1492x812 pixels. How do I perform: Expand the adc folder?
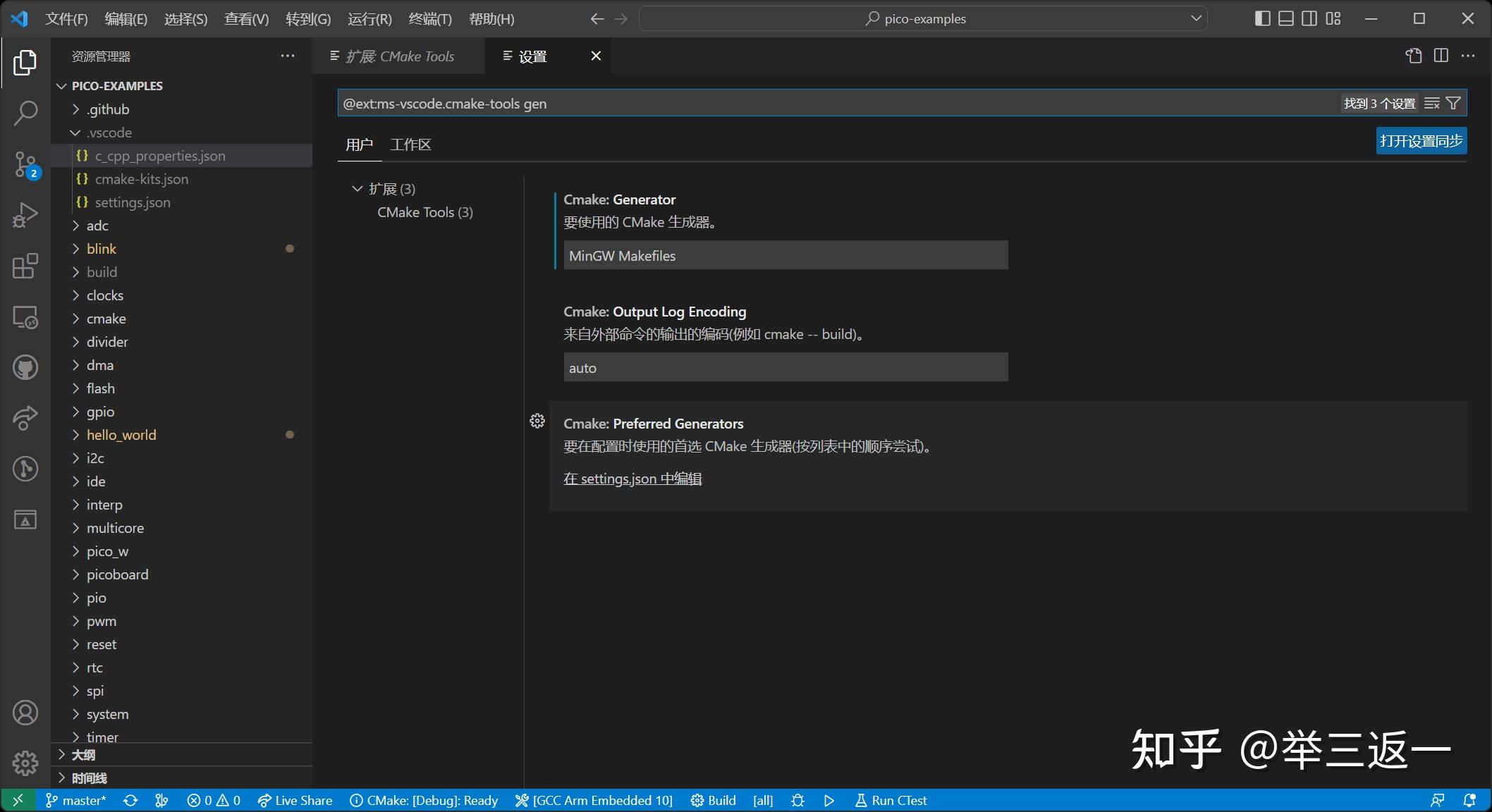(x=97, y=226)
